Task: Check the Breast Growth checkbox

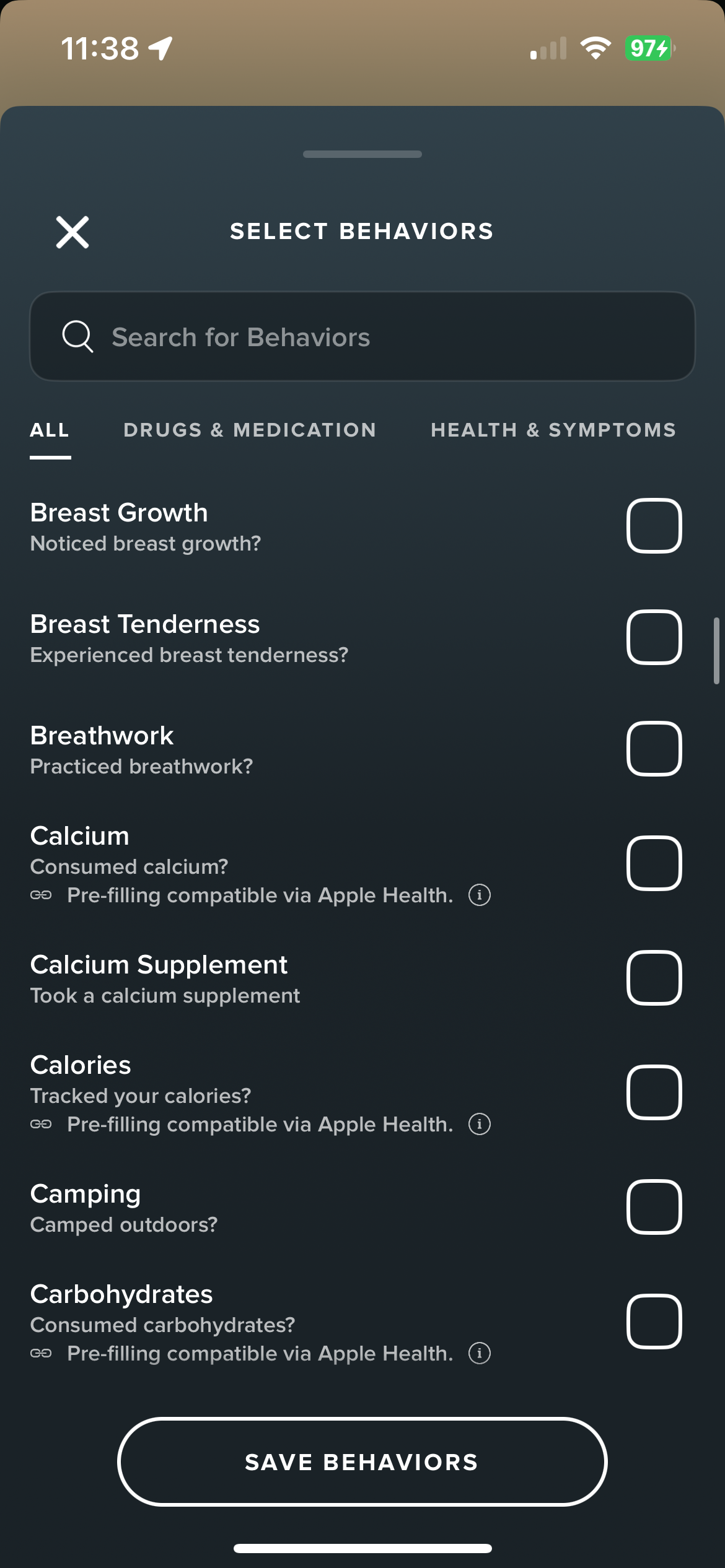Action: 654,526
